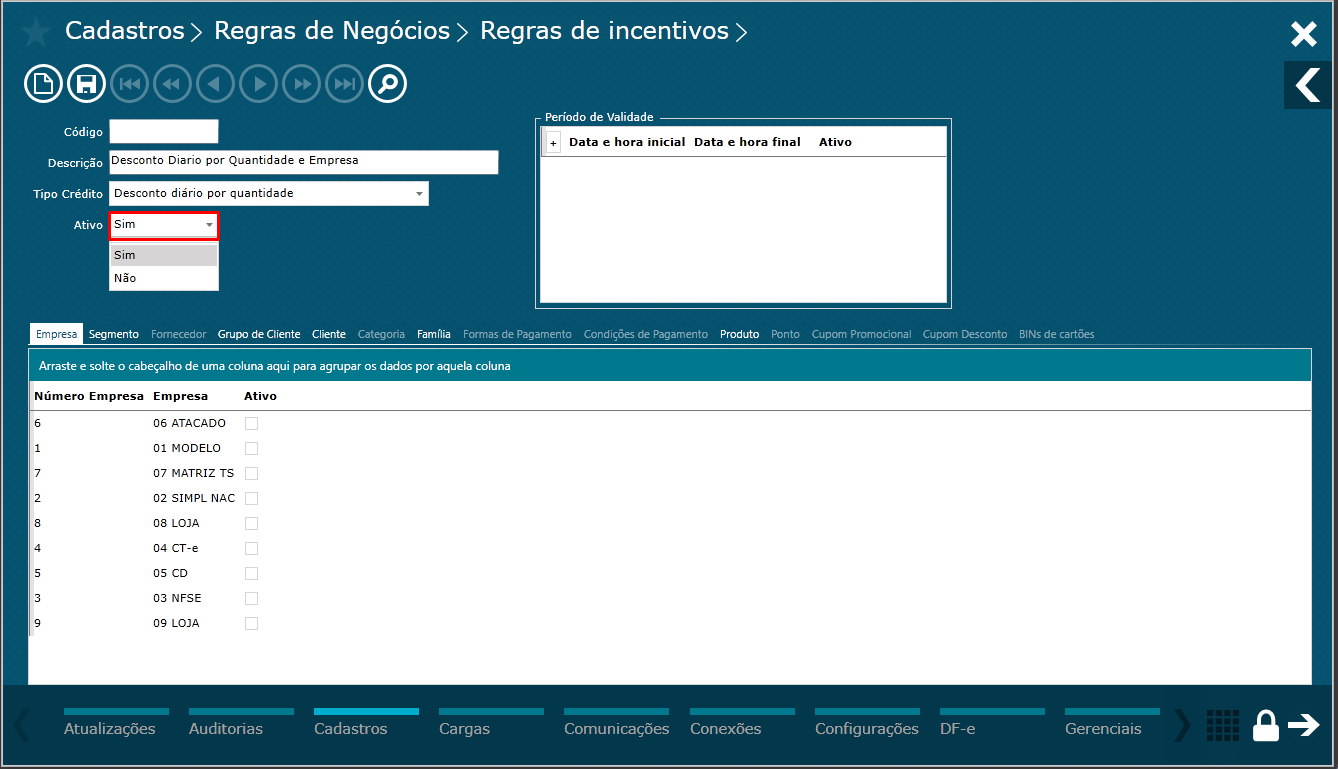The height and width of the screenshot is (769, 1338).
Task: Click the fast rewind navigation button
Action: [x=173, y=84]
